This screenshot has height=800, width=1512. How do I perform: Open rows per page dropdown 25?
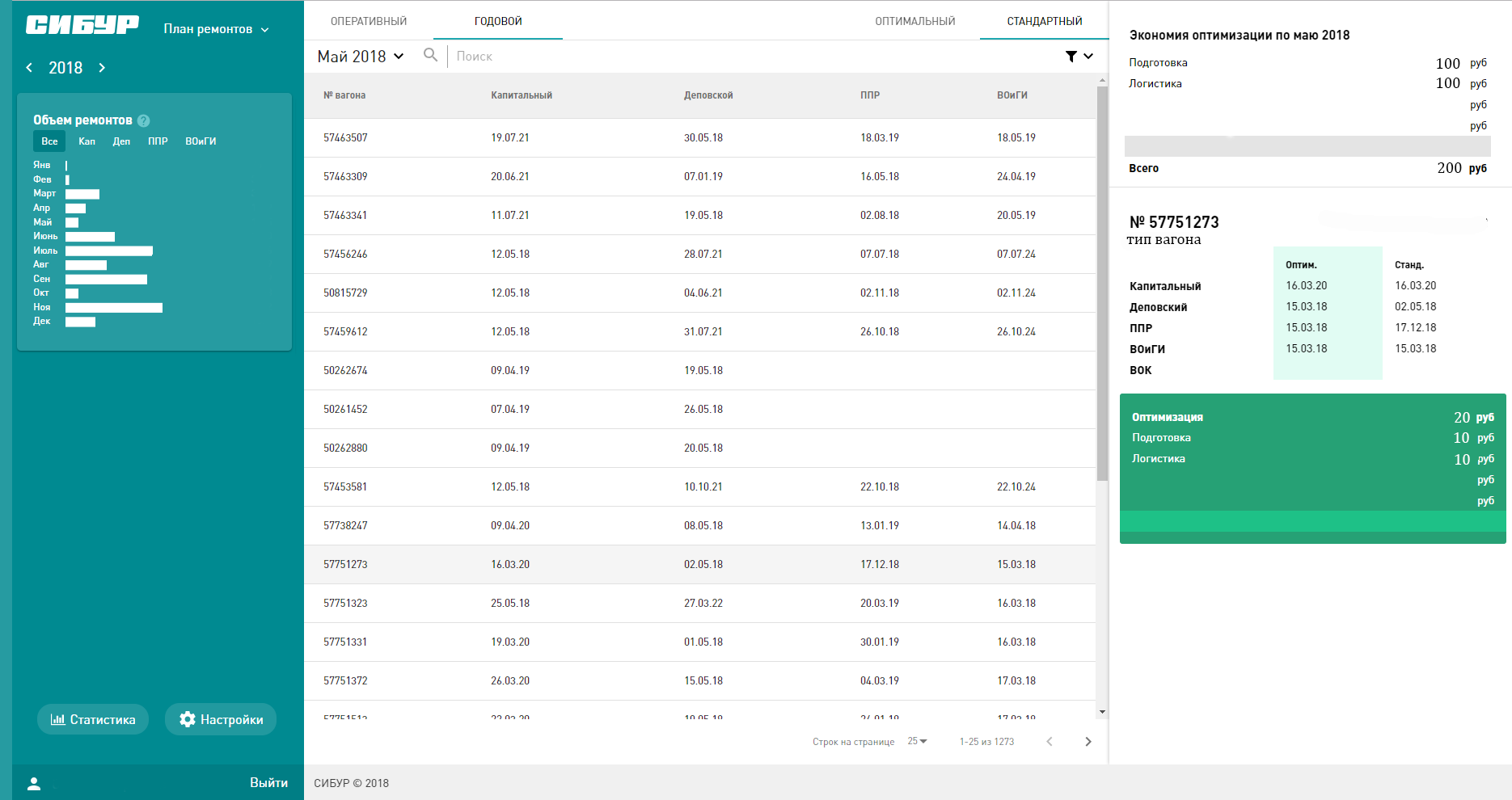click(x=917, y=741)
